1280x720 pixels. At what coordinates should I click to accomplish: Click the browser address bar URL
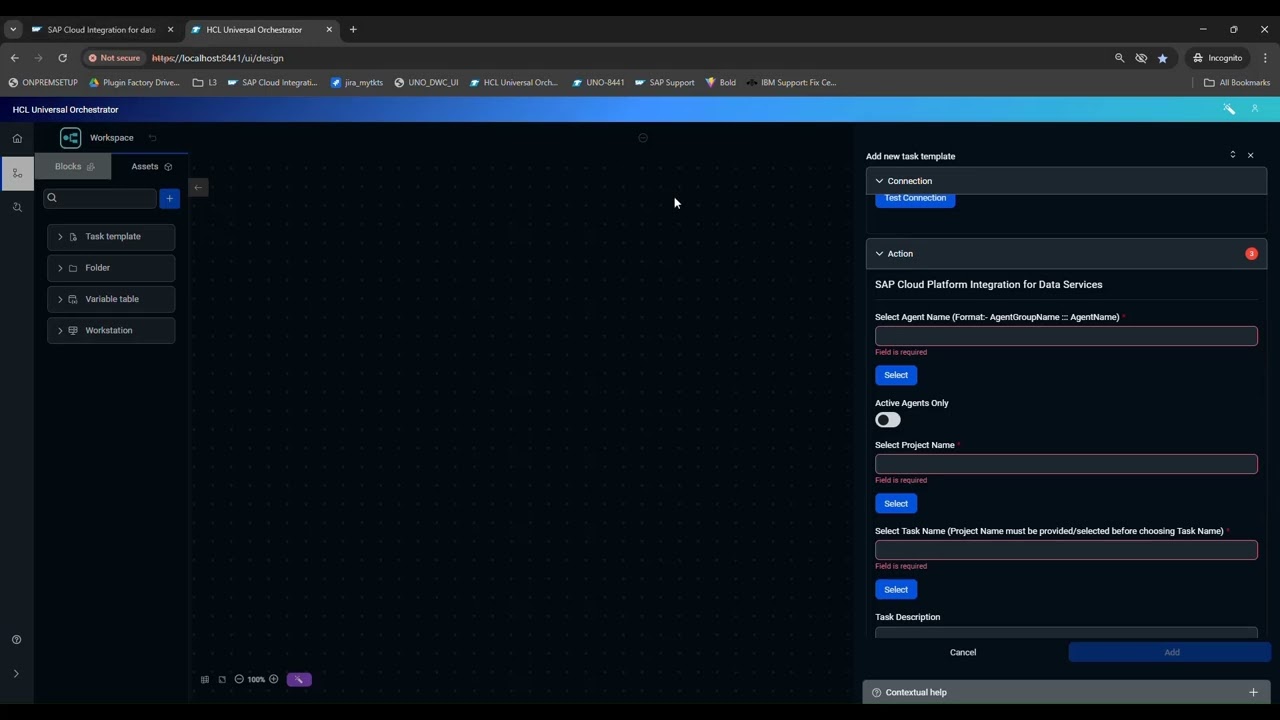218,58
